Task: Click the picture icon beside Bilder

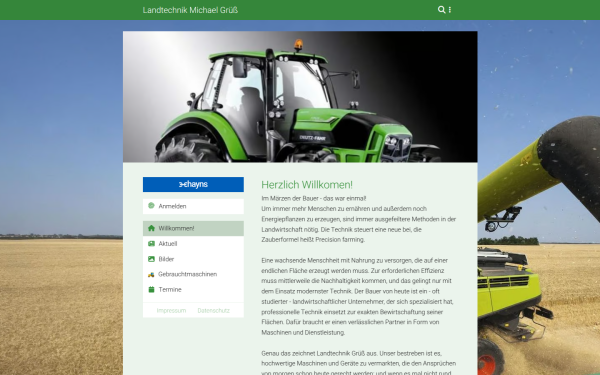Action: [151, 259]
